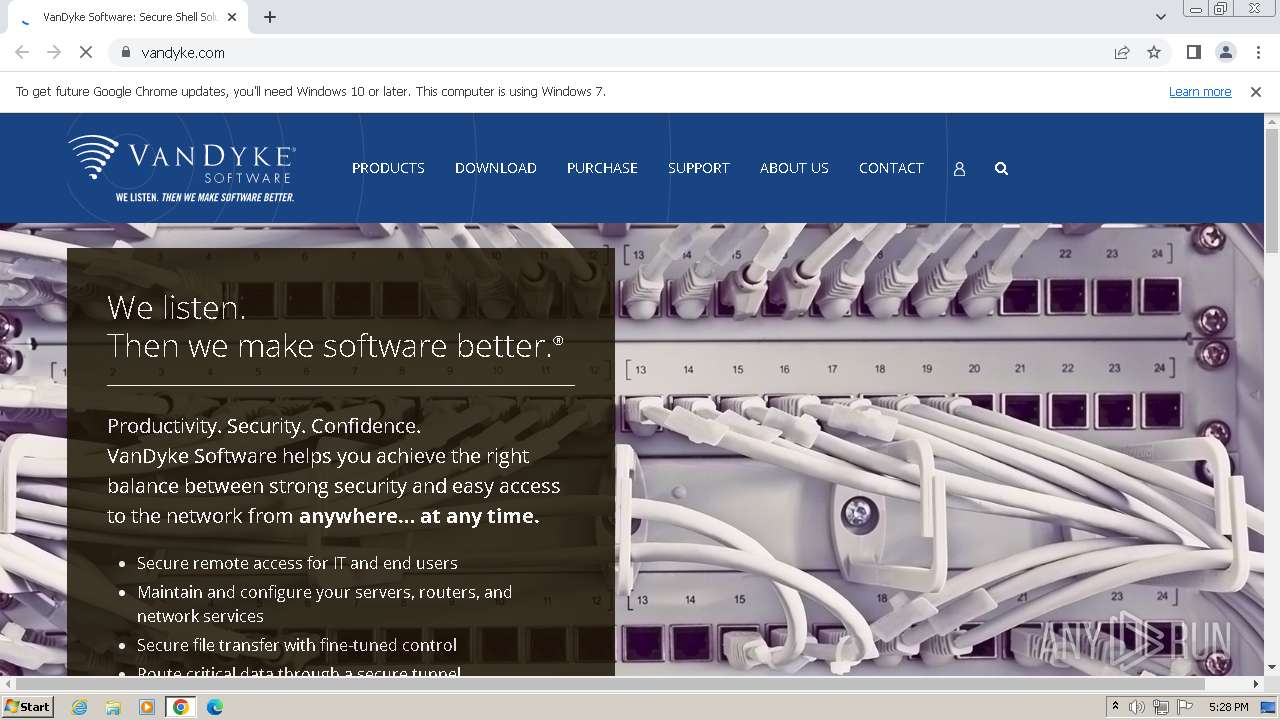1280x720 pixels.
Task: Show hidden system tray icons
Action: [1115, 707]
